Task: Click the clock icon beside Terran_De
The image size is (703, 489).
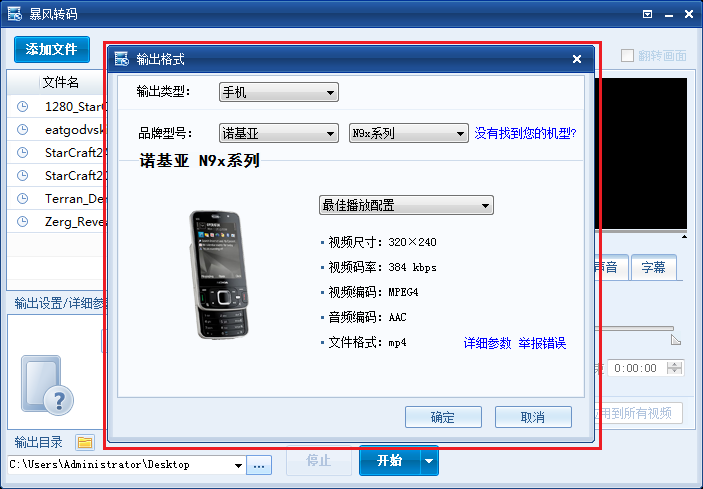Action: click(22, 198)
